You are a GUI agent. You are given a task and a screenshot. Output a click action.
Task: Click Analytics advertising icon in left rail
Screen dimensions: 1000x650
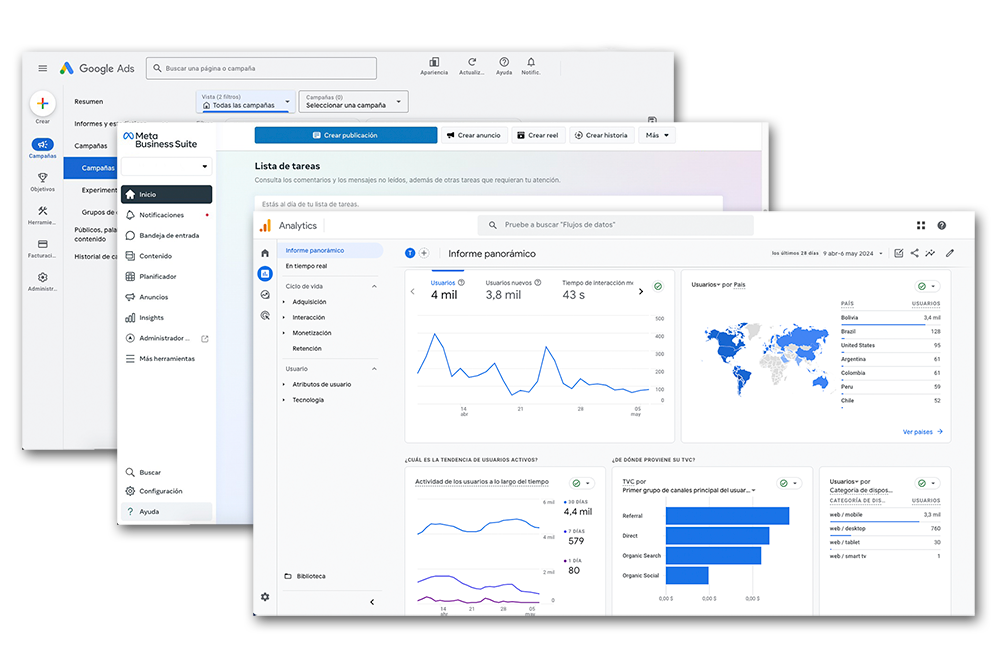(265, 315)
